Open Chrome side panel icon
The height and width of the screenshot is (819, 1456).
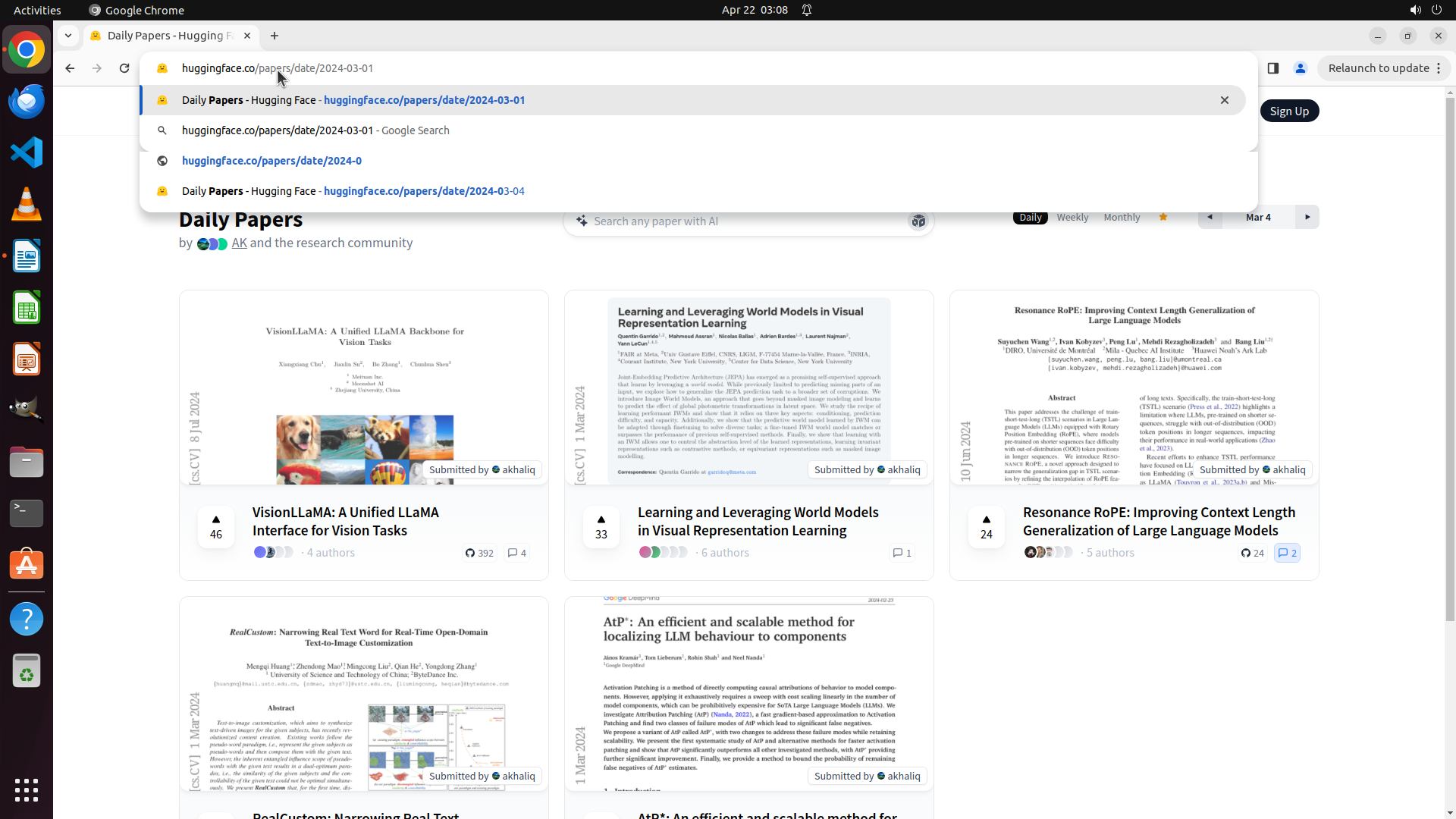coord(1273,68)
